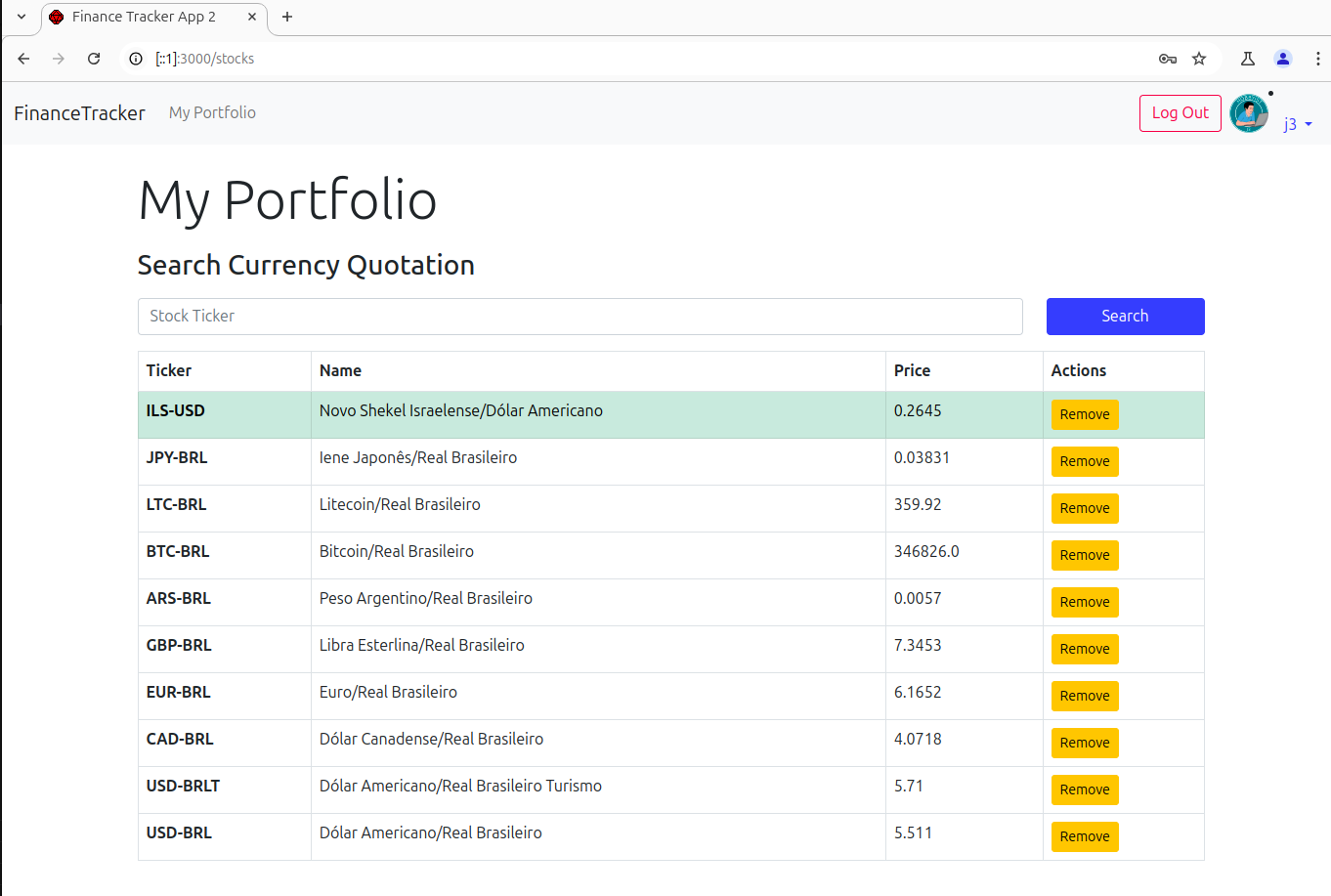Screen dimensions: 1331x896
Task: Open the tab search chevron
Action: coord(21,17)
